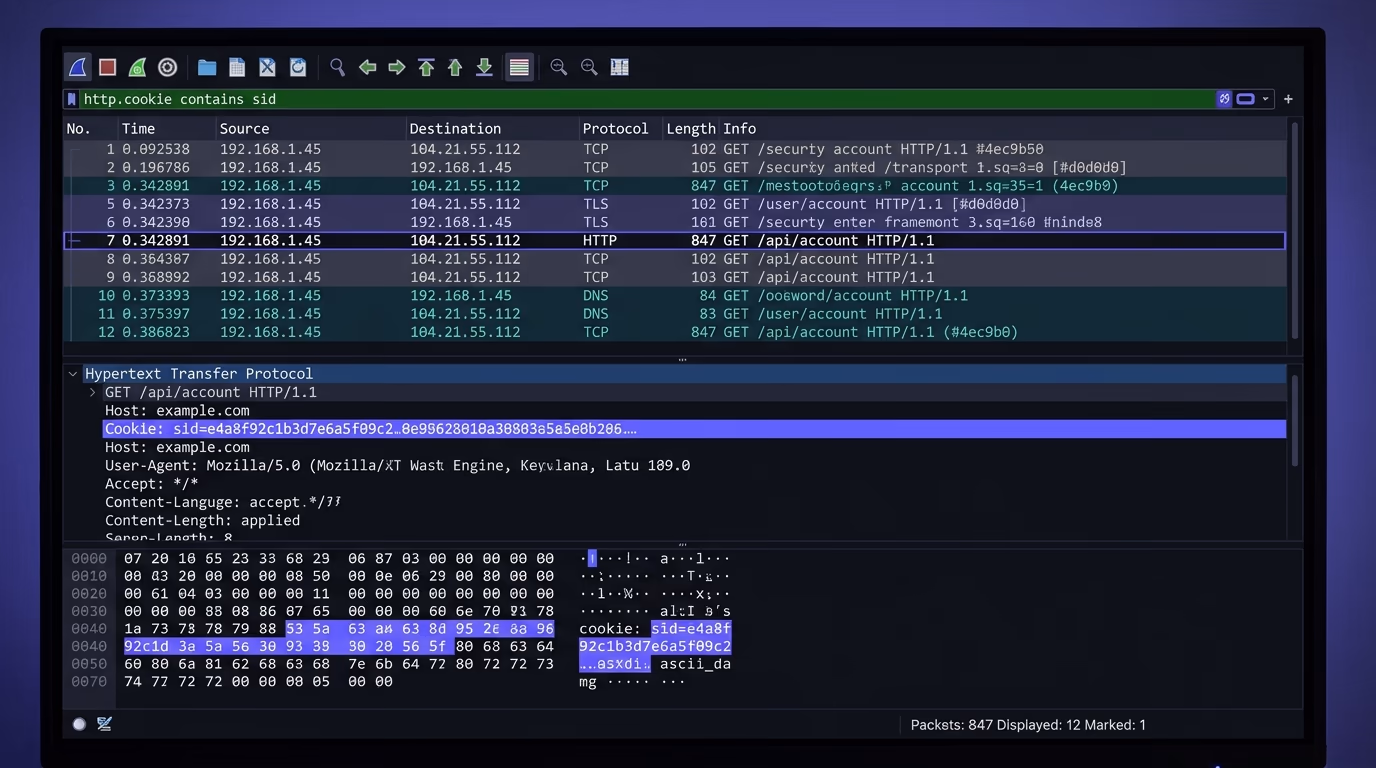Restart capture with the green fin icon

point(138,67)
